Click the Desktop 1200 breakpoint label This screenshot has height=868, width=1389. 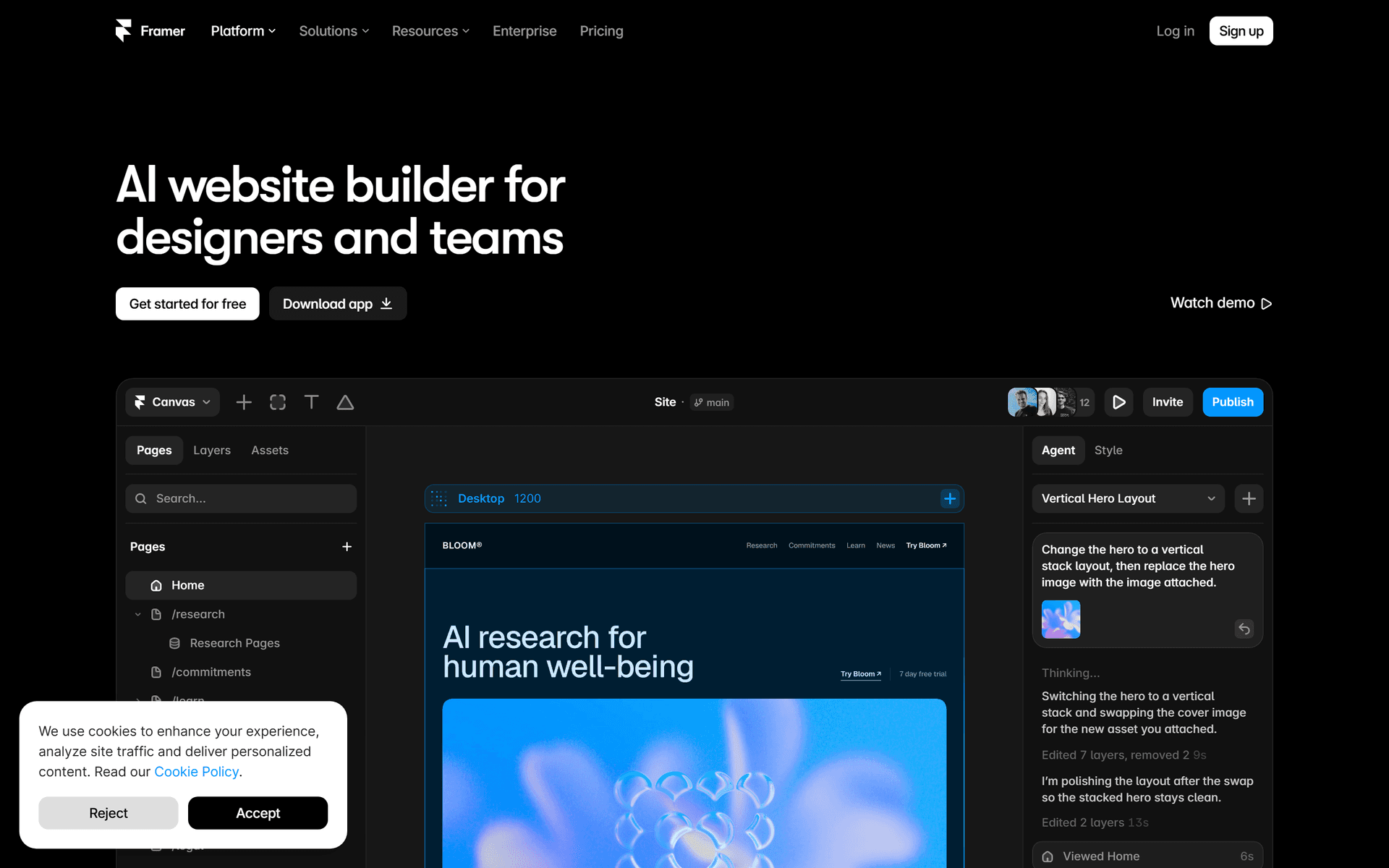(x=499, y=498)
